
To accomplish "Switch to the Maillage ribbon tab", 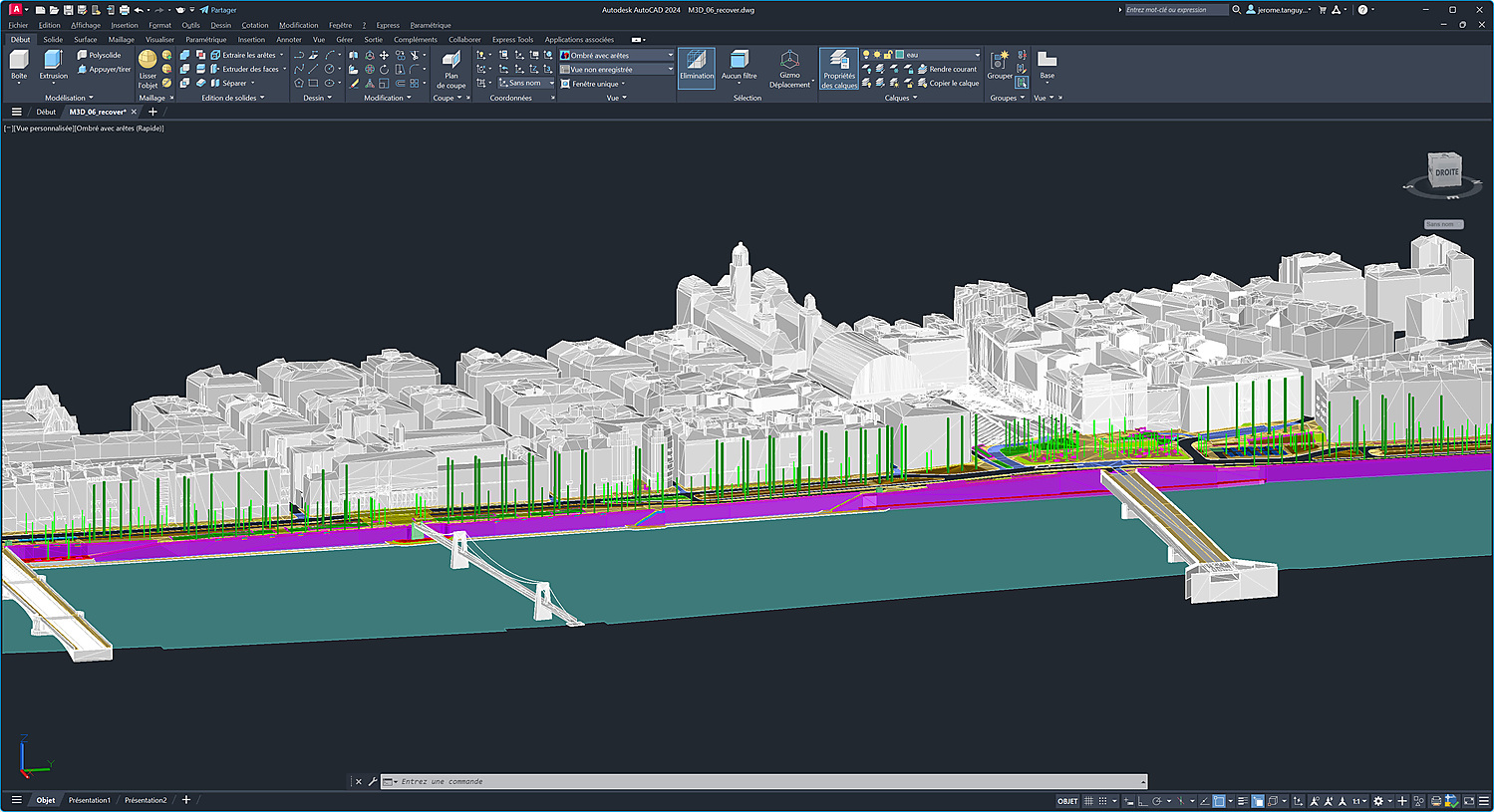I will point(121,40).
